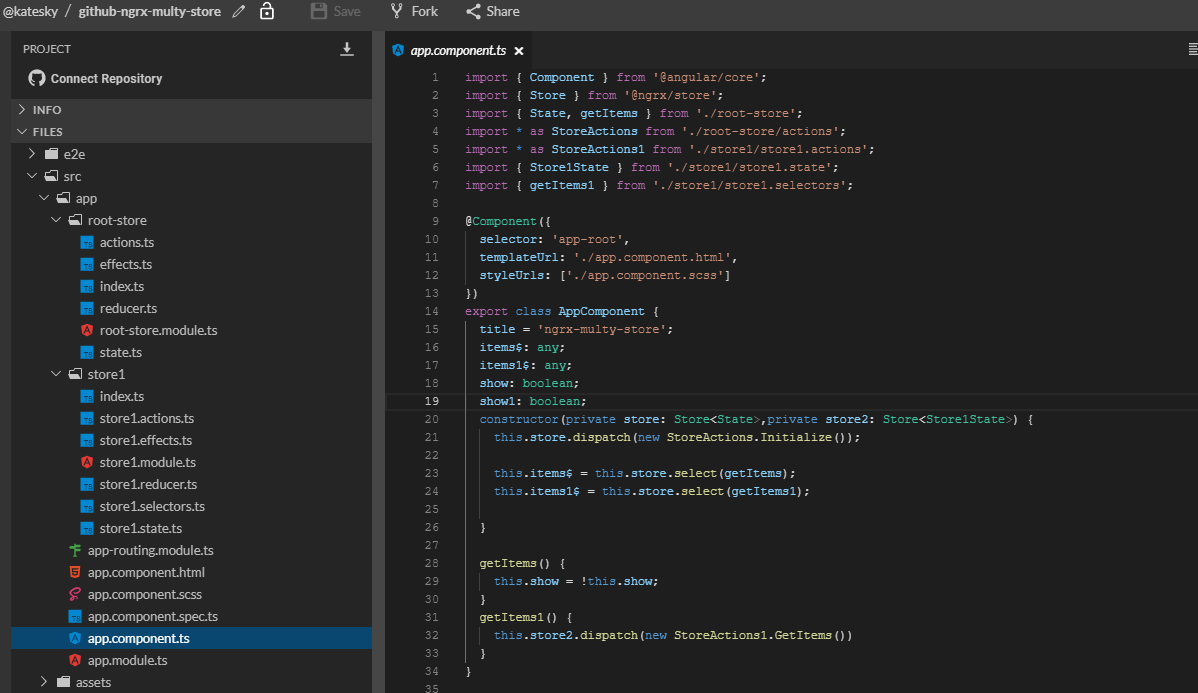Click the GitHub icon beside Connect Repository

(37, 77)
